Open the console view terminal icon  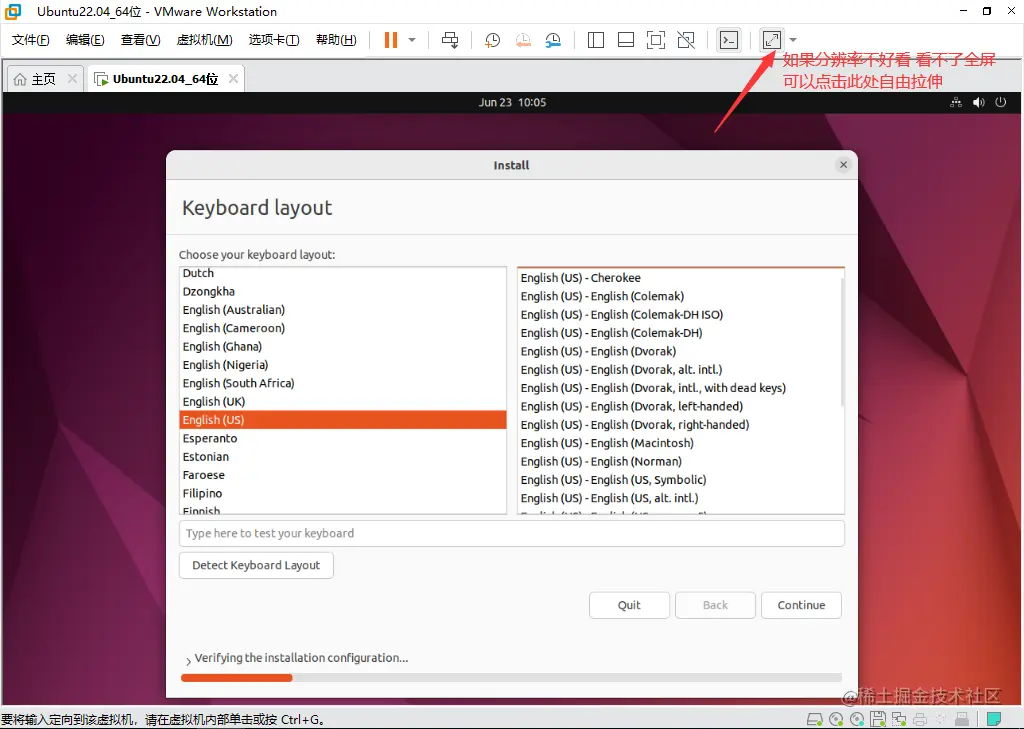[x=728, y=40]
